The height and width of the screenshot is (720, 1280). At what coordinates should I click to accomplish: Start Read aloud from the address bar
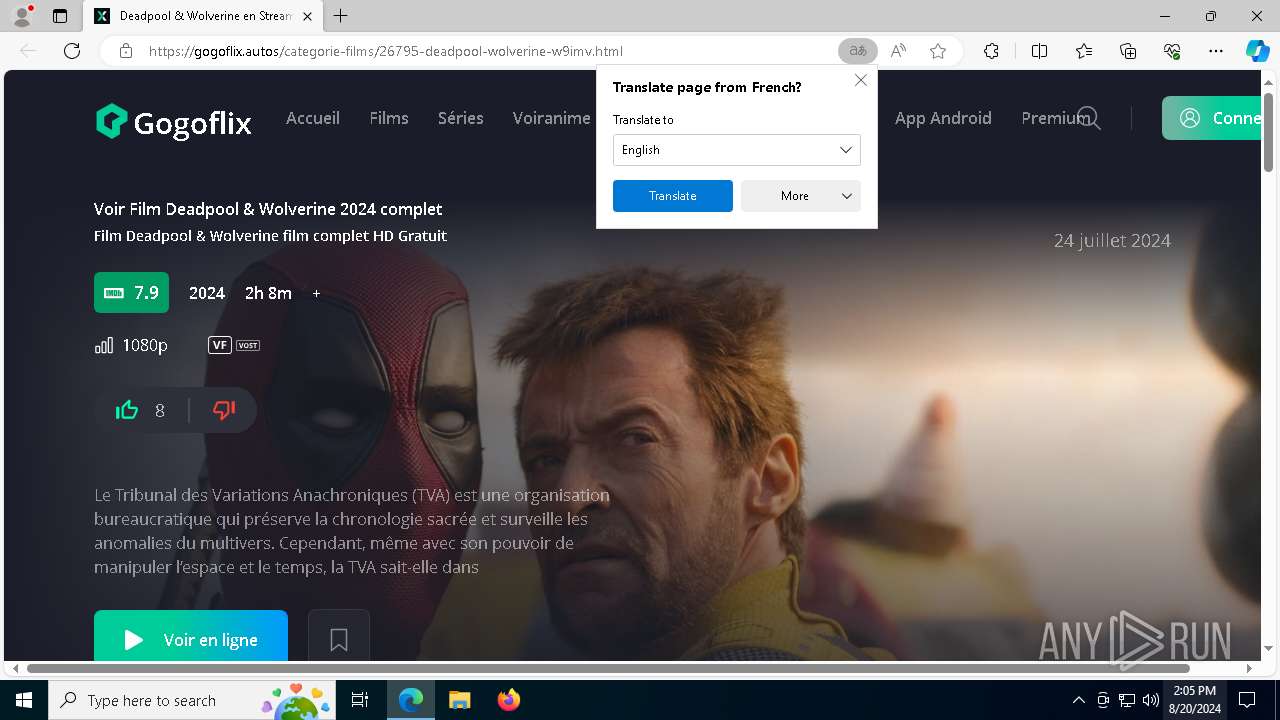[x=898, y=51]
